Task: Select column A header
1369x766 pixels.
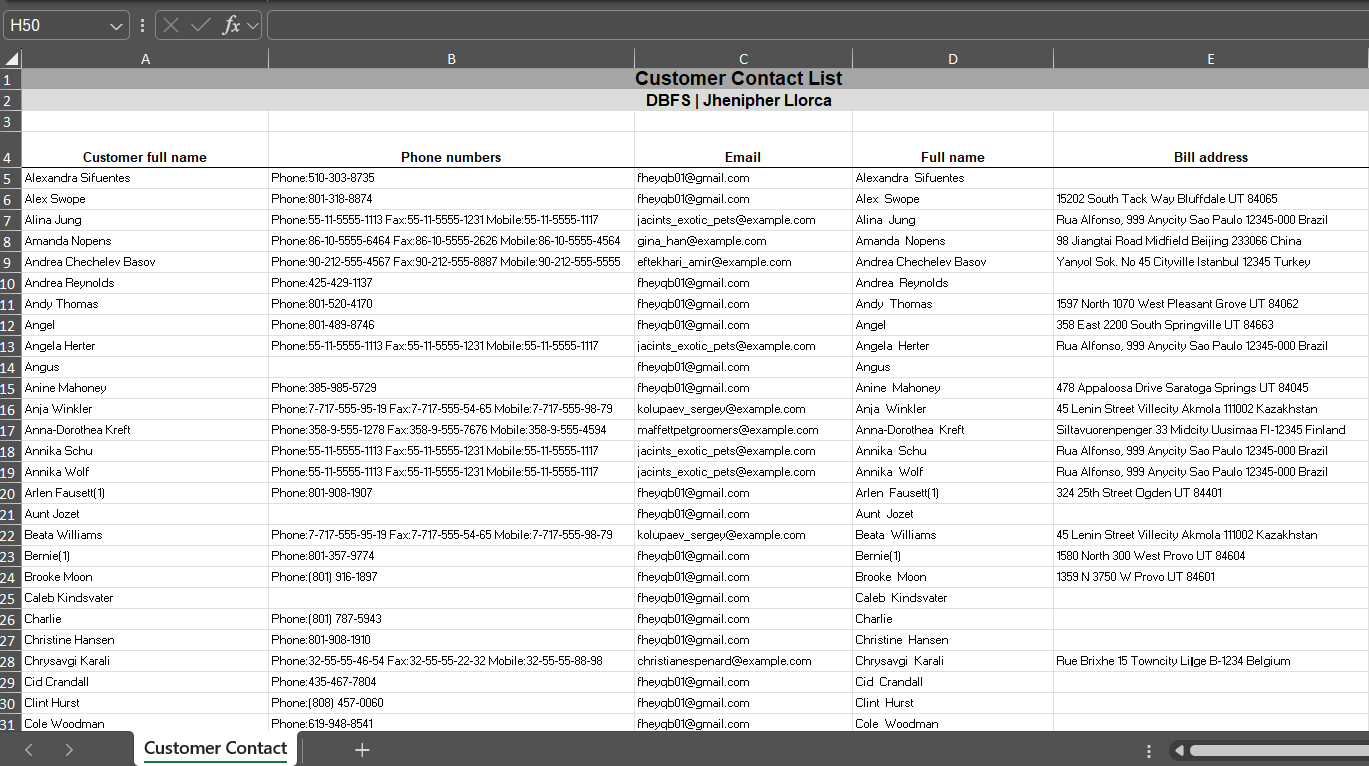Action: [x=145, y=59]
